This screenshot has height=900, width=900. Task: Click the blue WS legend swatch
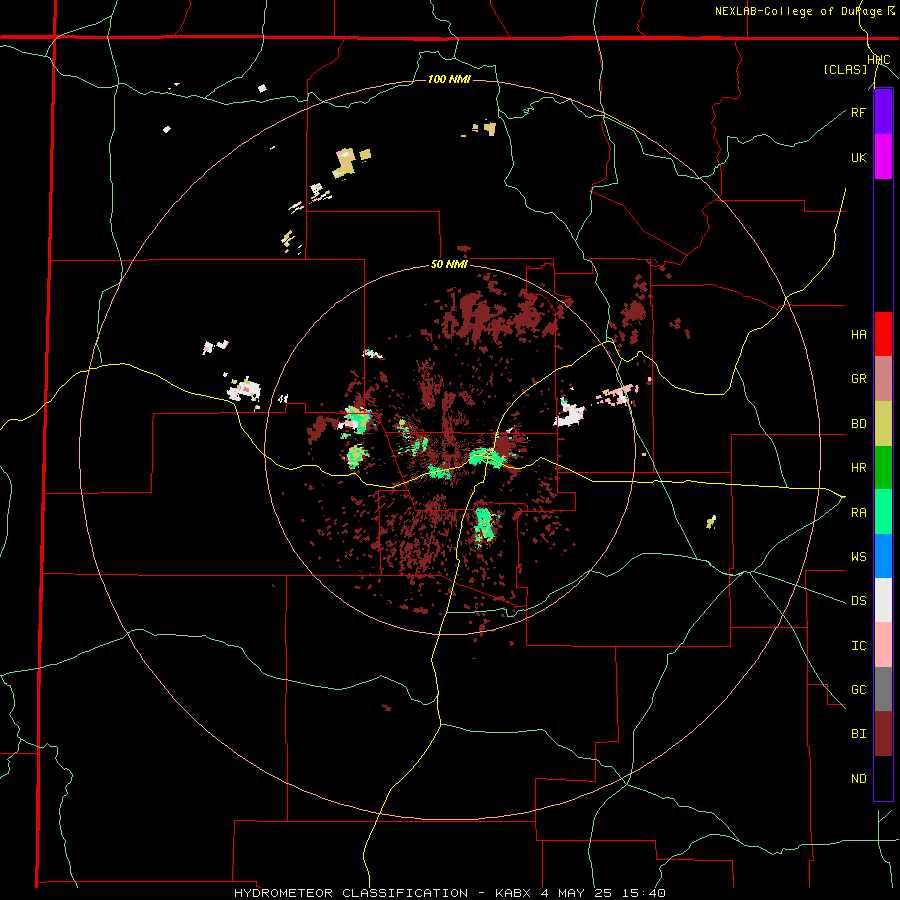(x=883, y=556)
